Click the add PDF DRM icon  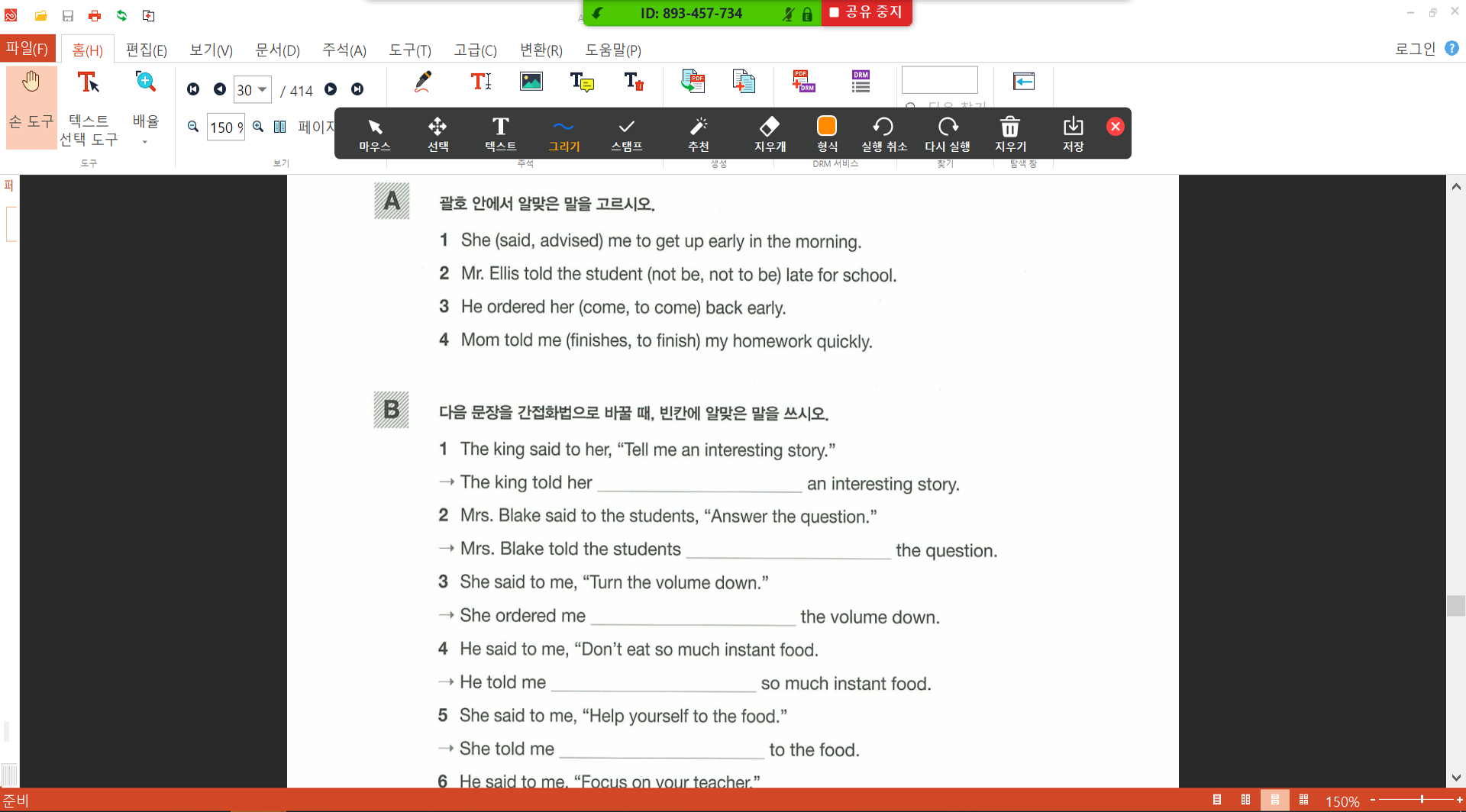pos(804,82)
